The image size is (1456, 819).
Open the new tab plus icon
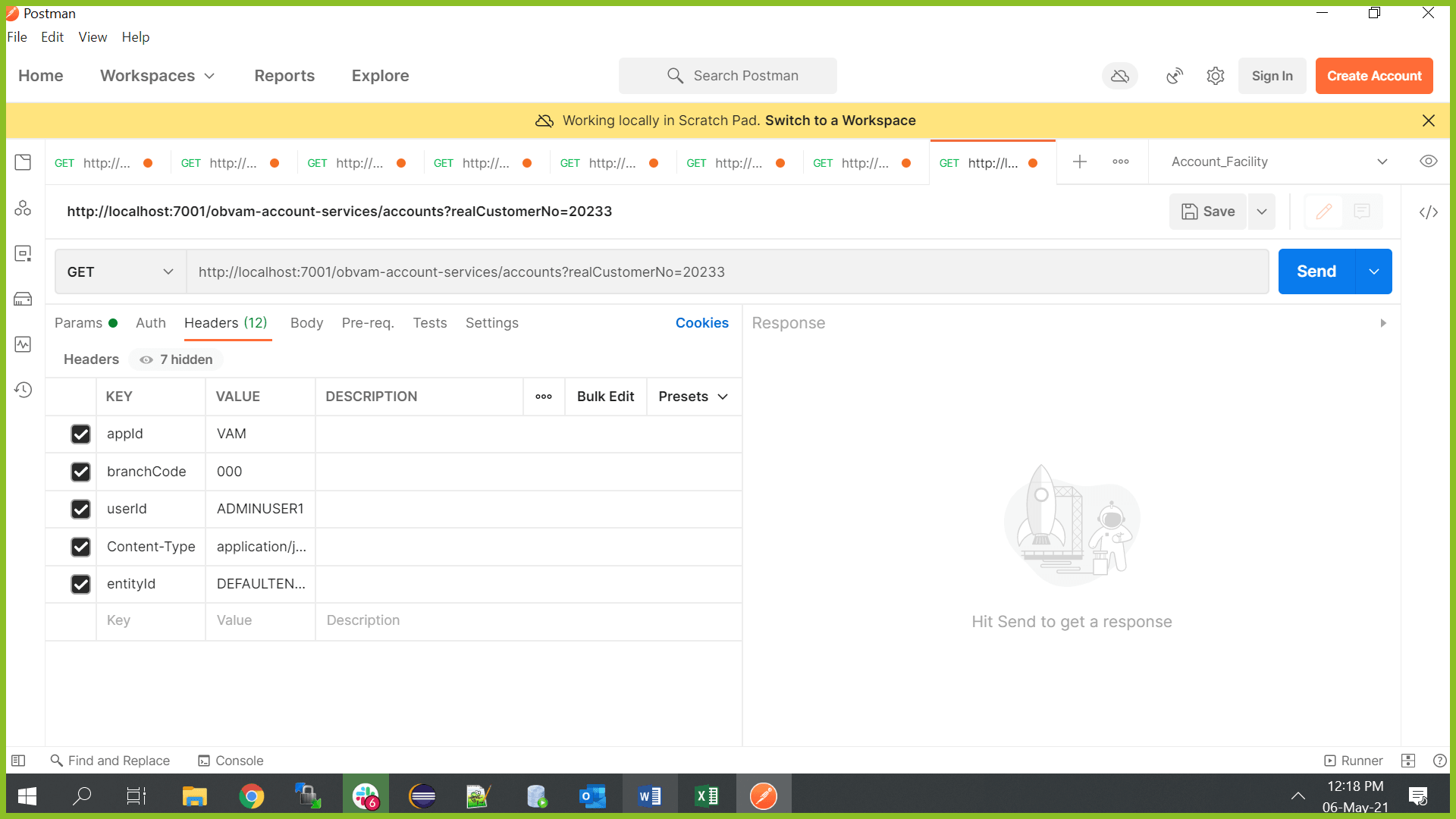click(1080, 162)
